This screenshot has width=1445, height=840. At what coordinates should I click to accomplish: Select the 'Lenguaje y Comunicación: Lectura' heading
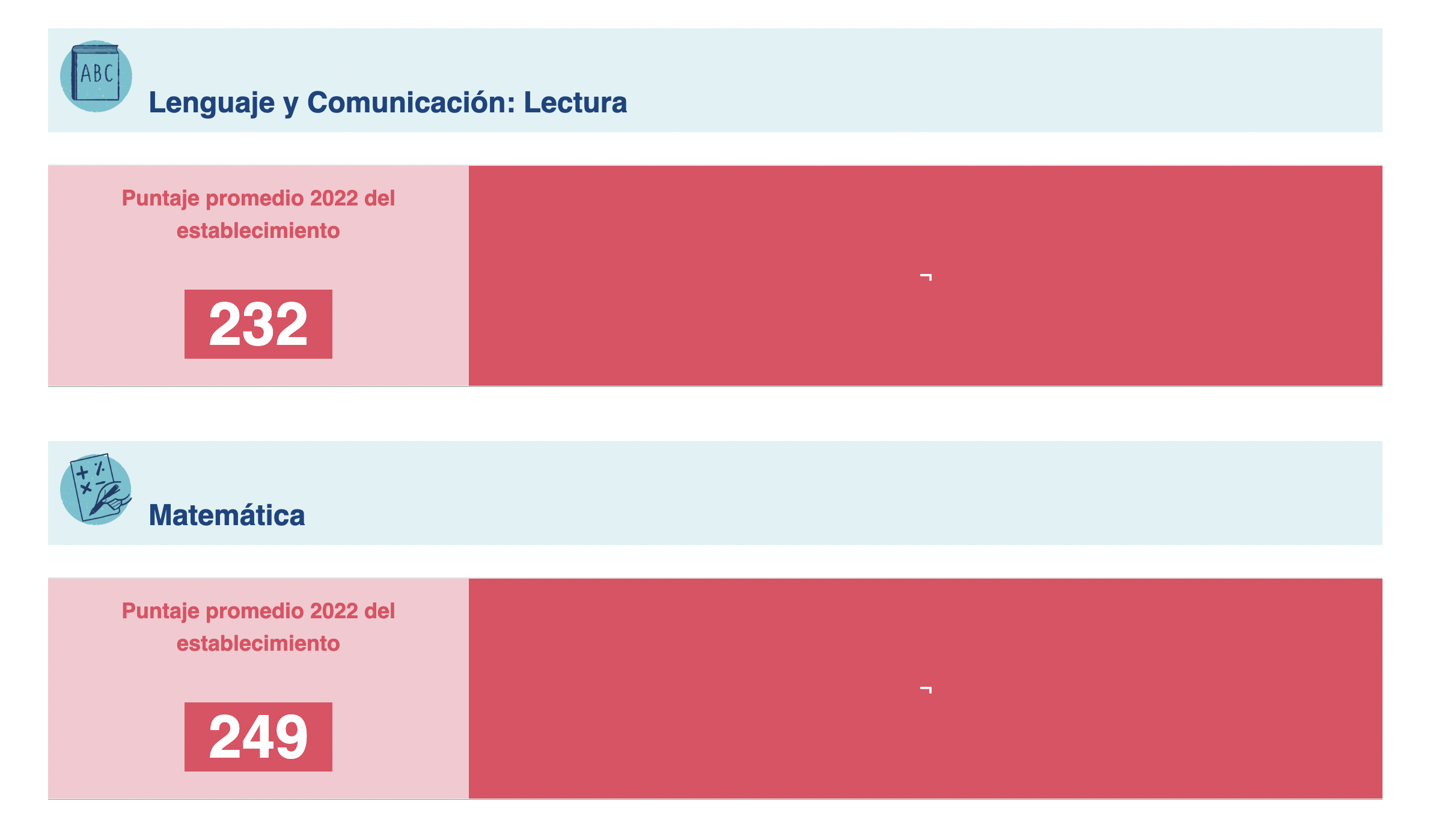[x=388, y=102]
